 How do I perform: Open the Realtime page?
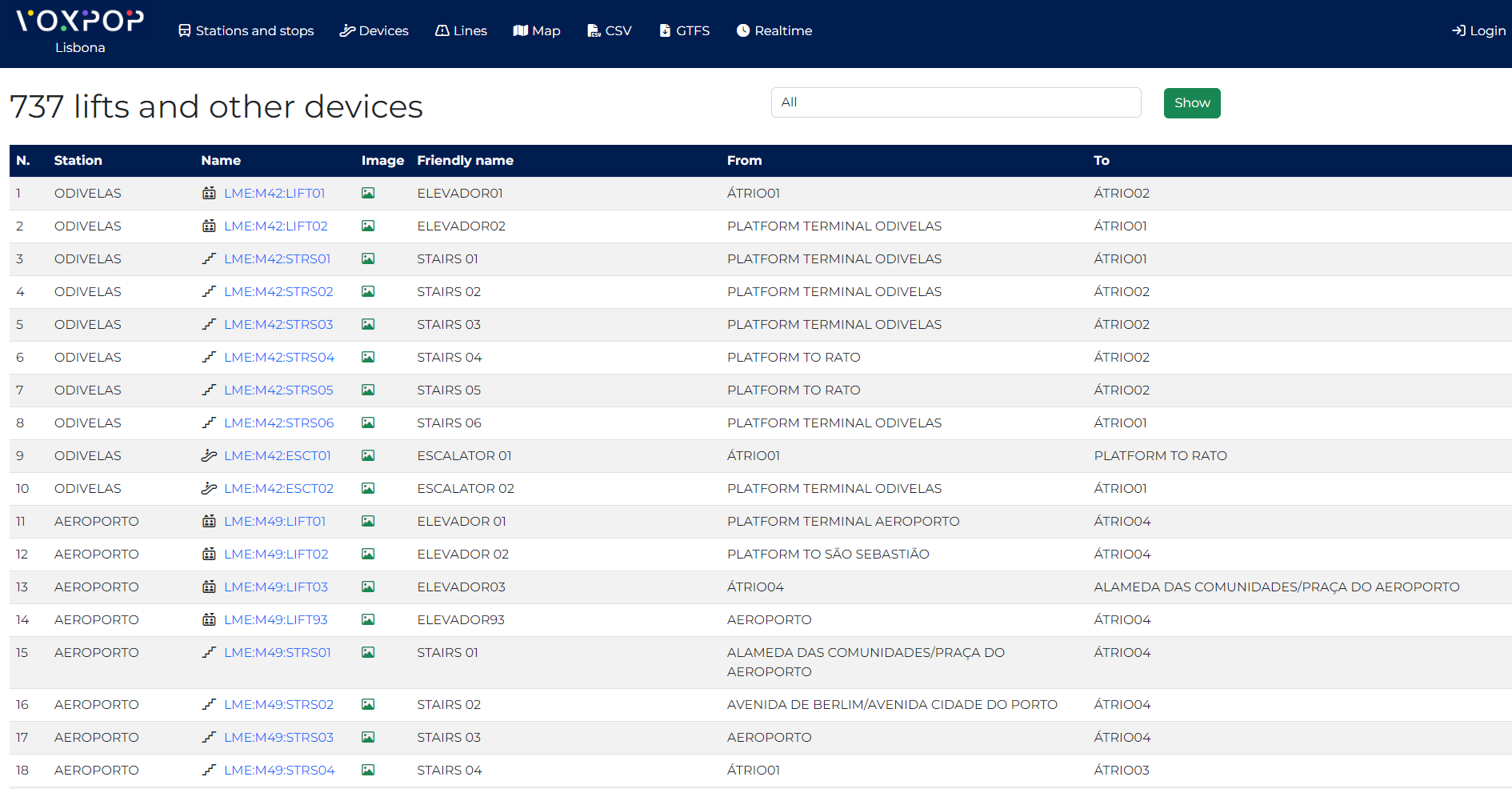(x=774, y=30)
